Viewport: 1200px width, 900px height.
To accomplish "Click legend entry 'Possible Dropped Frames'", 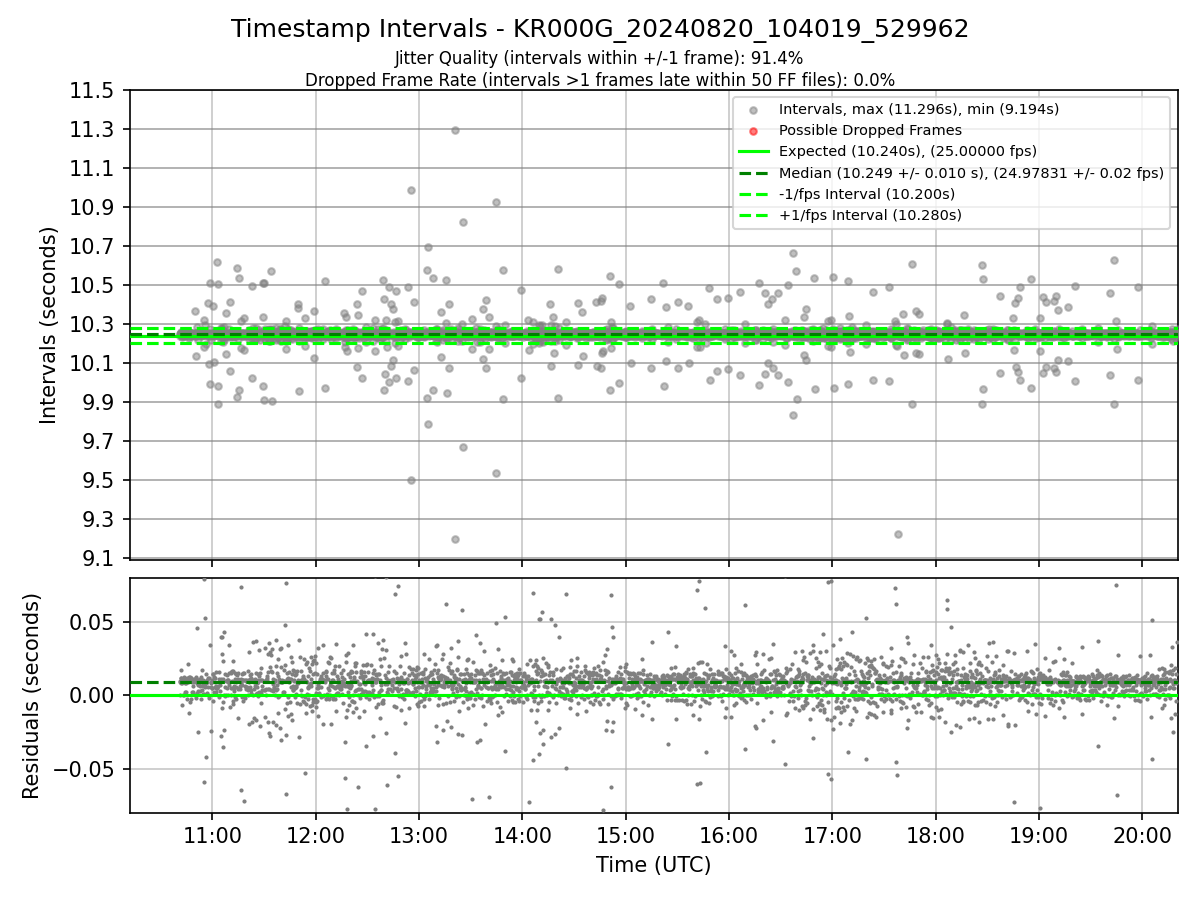I will point(870,130).
